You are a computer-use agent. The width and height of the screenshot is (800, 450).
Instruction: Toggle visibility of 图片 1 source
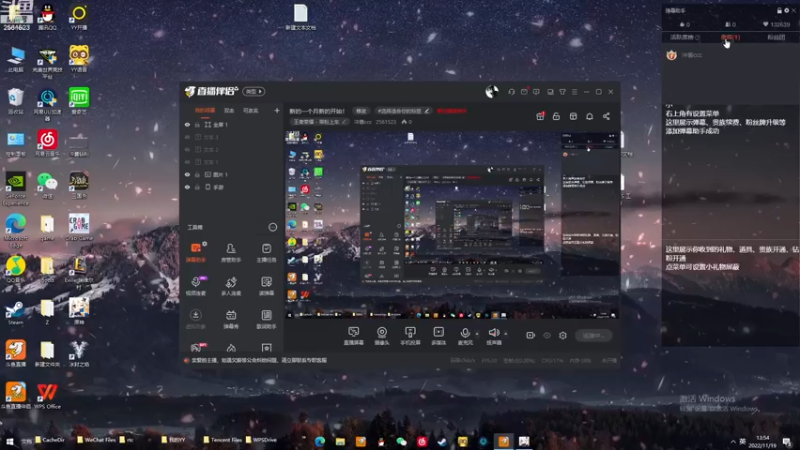click(x=187, y=174)
